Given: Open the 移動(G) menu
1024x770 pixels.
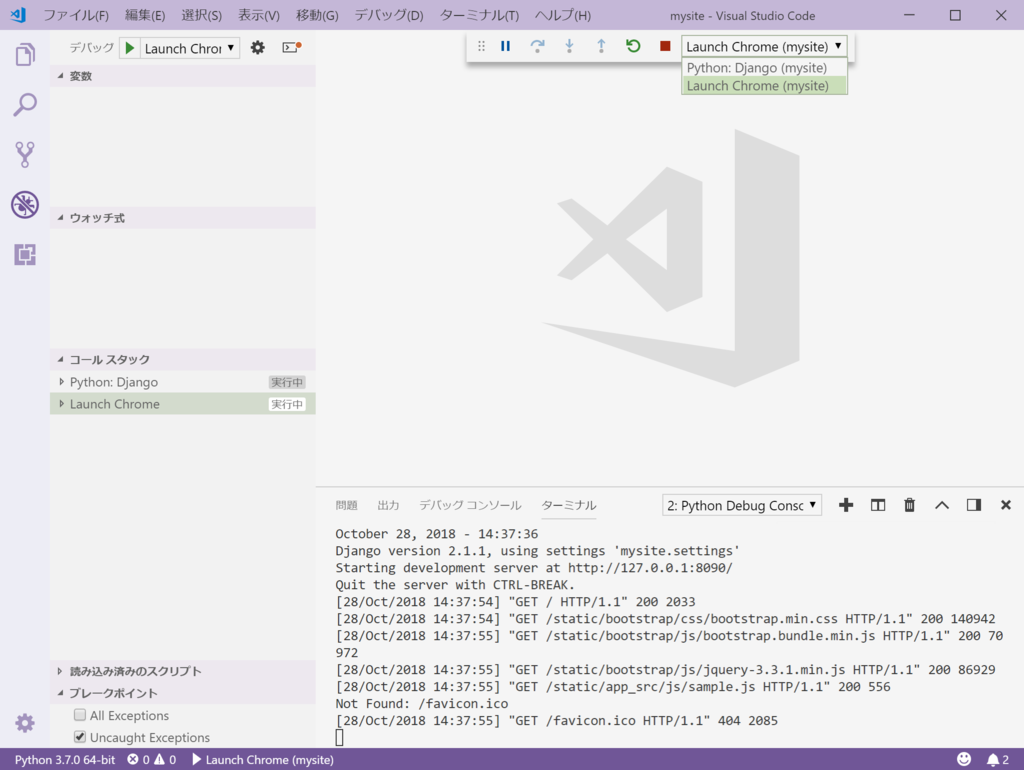Looking at the screenshot, I should [x=317, y=15].
